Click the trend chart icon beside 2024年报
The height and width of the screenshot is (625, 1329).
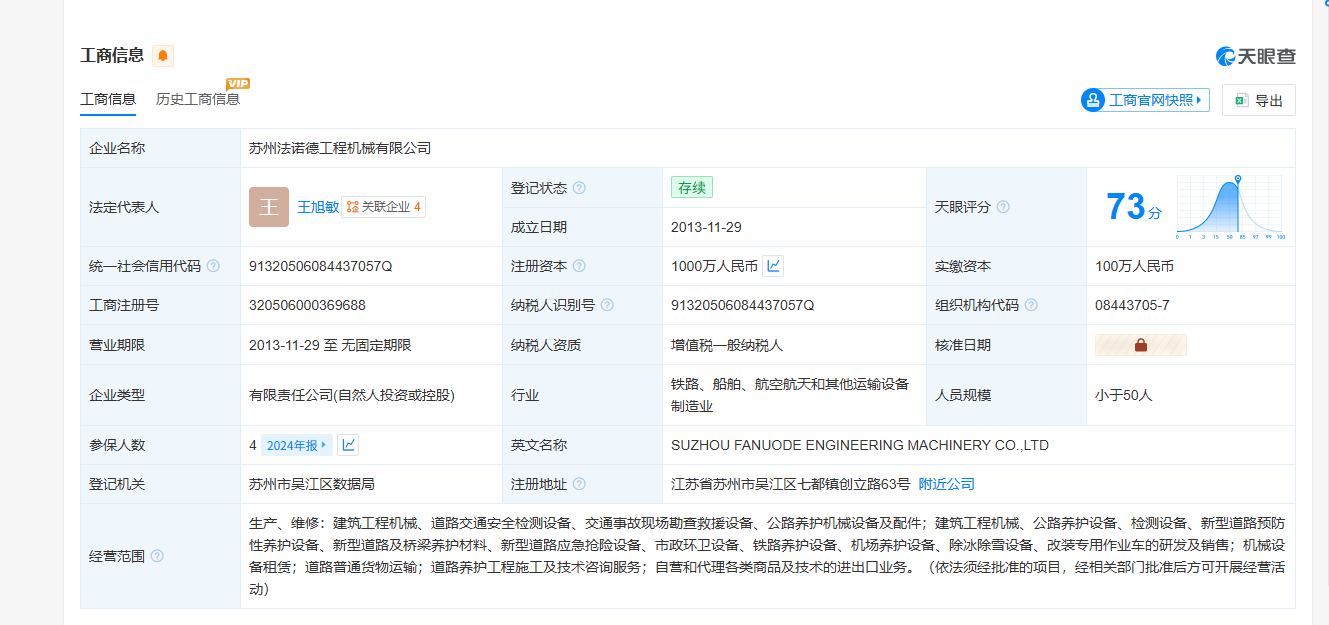click(x=348, y=445)
